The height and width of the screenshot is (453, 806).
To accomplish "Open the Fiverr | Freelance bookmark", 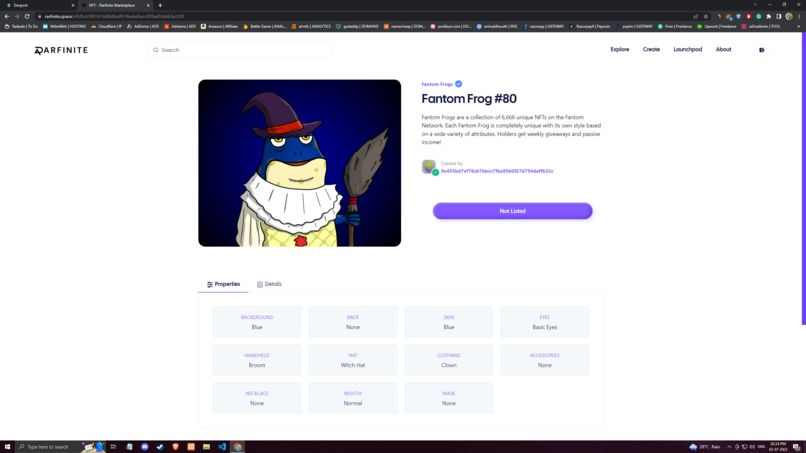I will tap(675, 26).
